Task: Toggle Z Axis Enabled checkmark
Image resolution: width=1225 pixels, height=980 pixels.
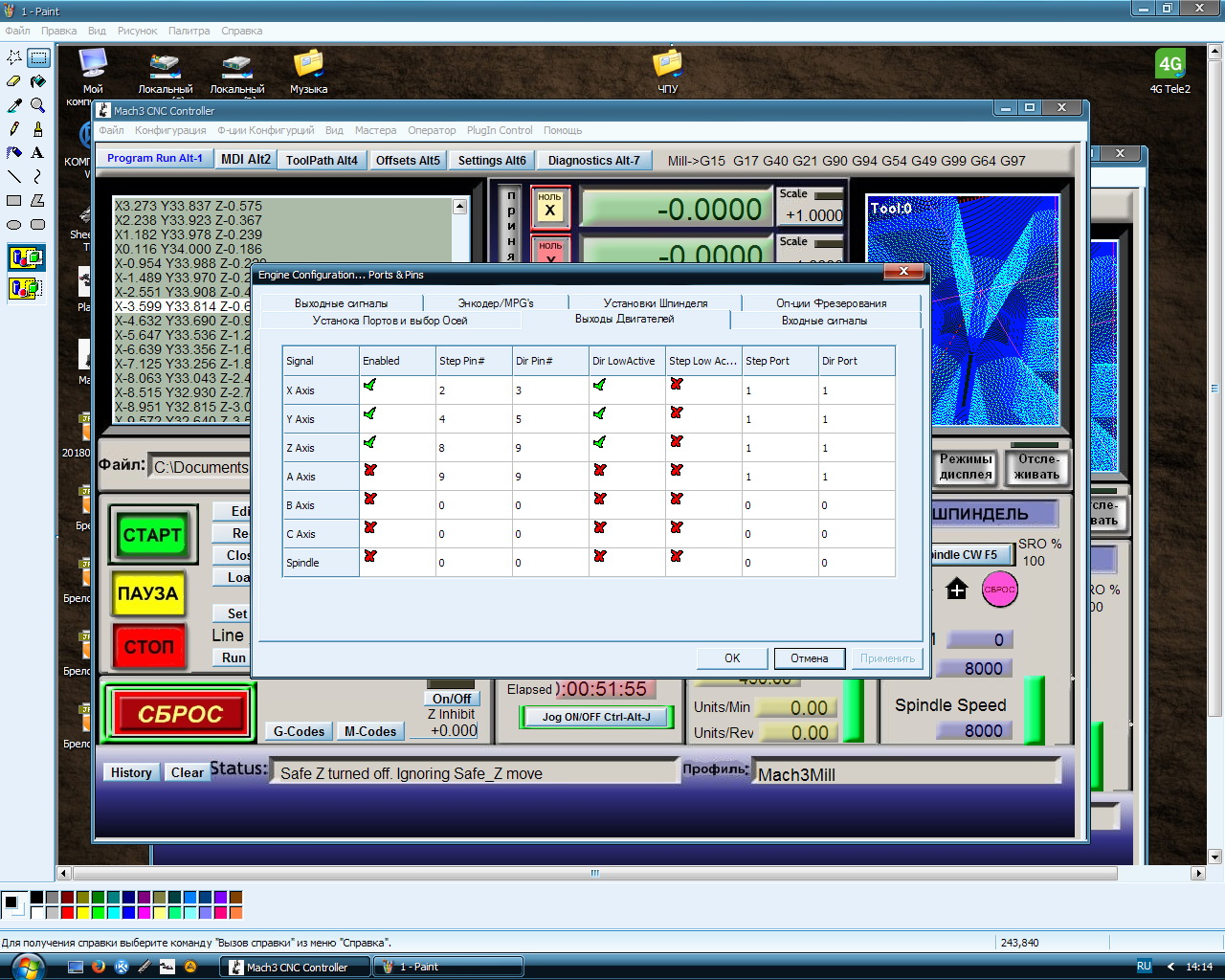Action: pos(370,442)
